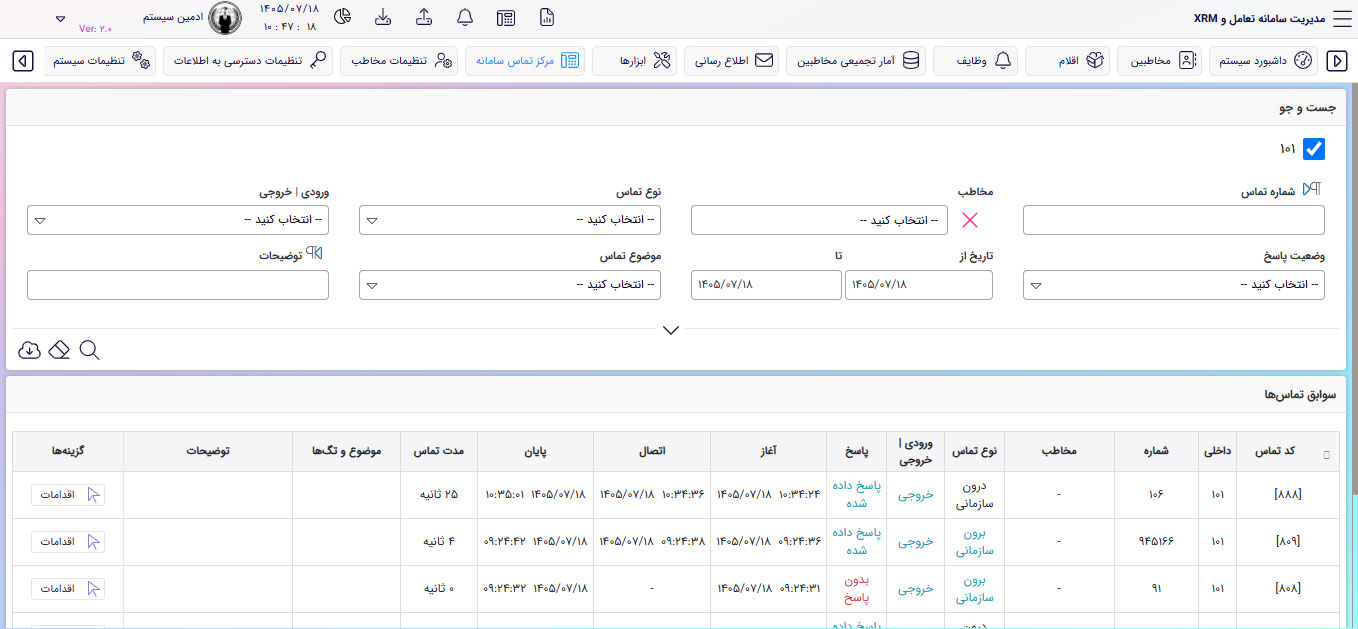Click the اتصال column header
The width and height of the screenshot is (1358, 629).
[x=652, y=452]
